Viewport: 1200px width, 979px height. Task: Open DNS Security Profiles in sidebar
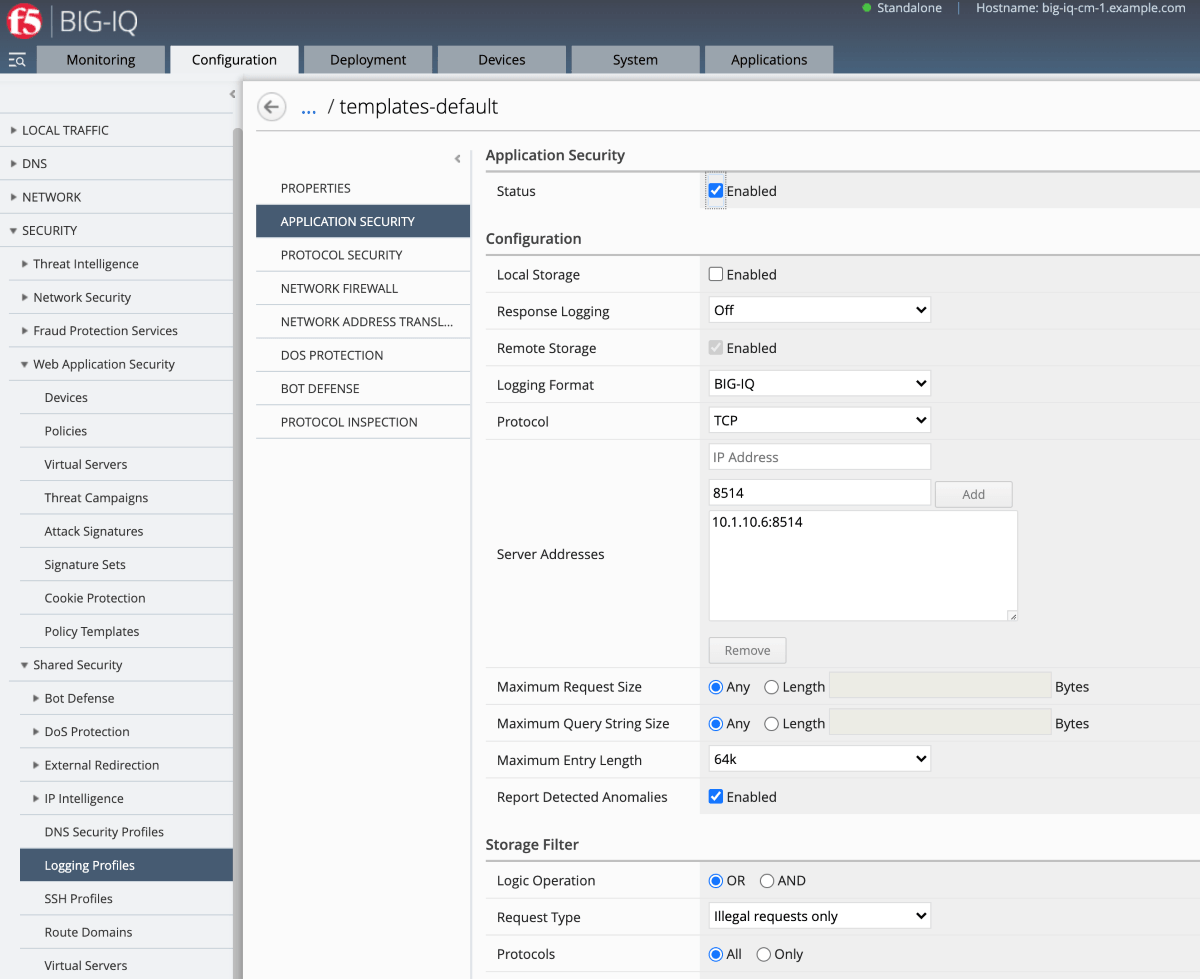click(104, 832)
